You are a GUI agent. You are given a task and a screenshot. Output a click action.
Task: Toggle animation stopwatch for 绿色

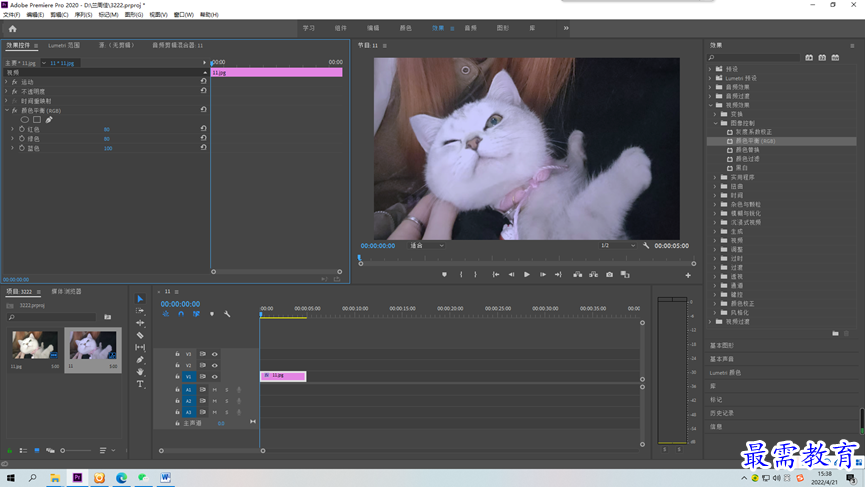[x=22, y=138]
